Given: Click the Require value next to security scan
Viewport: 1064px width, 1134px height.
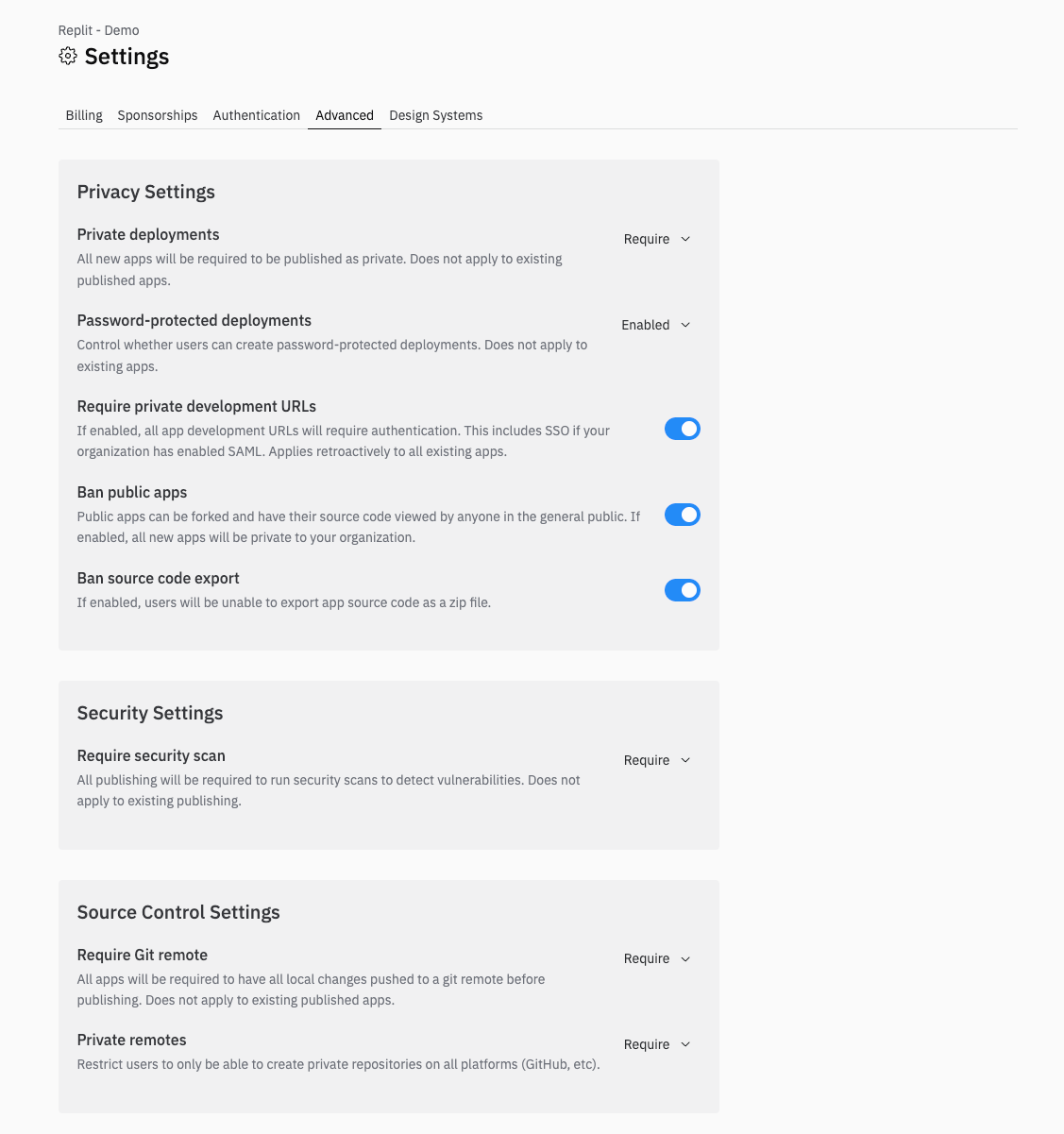Looking at the screenshot, I should tap(646, 760).
